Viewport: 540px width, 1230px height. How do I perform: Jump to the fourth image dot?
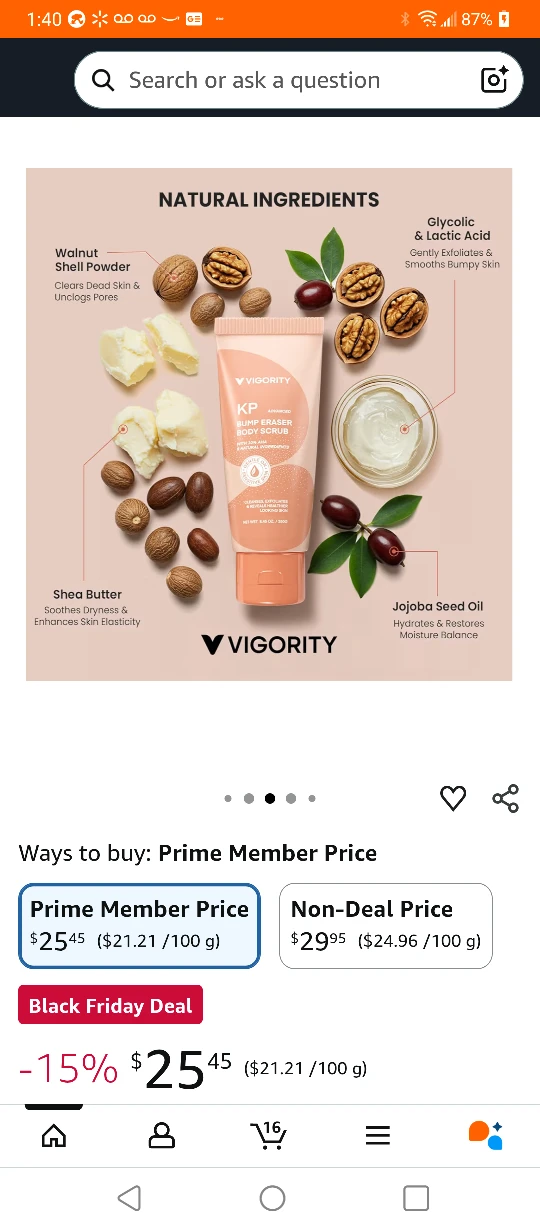[x=291, y=798]
